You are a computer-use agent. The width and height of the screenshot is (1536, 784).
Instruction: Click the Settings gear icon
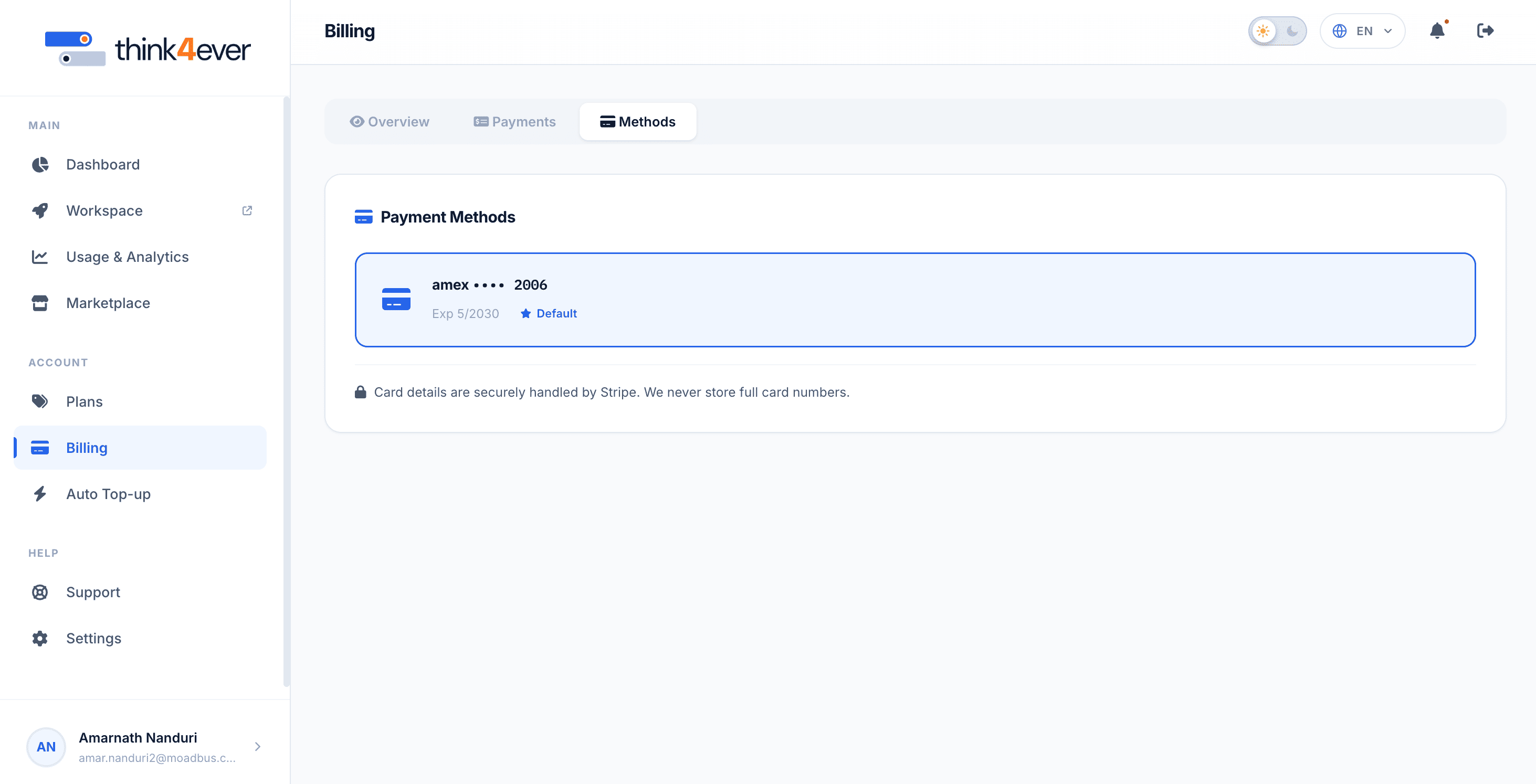(40, 639)
